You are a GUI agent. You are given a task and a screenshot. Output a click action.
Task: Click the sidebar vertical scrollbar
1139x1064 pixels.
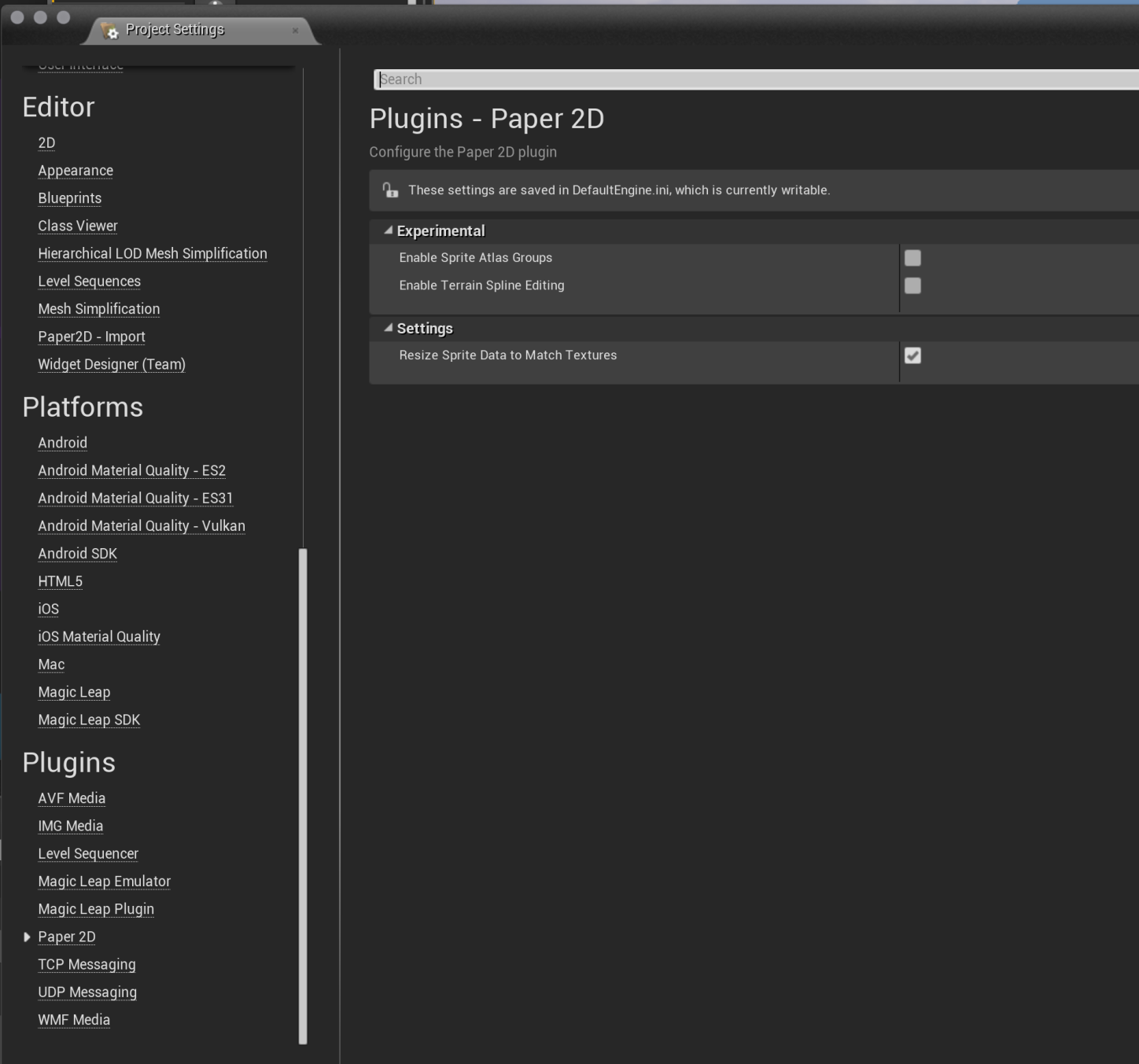pos(303,796)
